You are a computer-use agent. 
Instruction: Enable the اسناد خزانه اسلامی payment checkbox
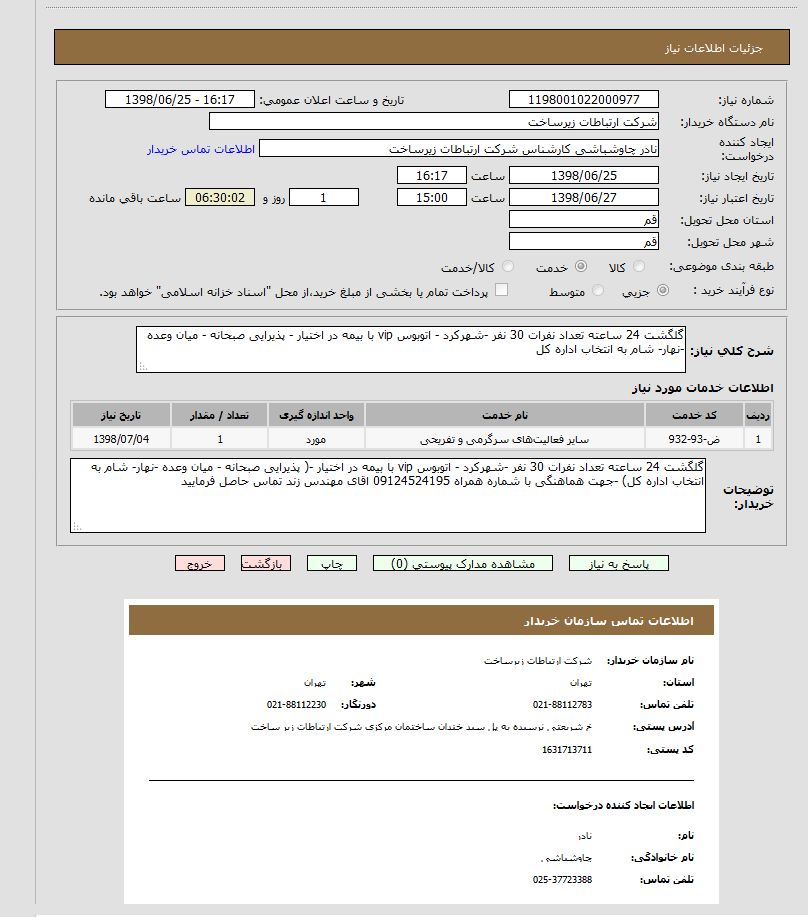(x=502, y=290)
